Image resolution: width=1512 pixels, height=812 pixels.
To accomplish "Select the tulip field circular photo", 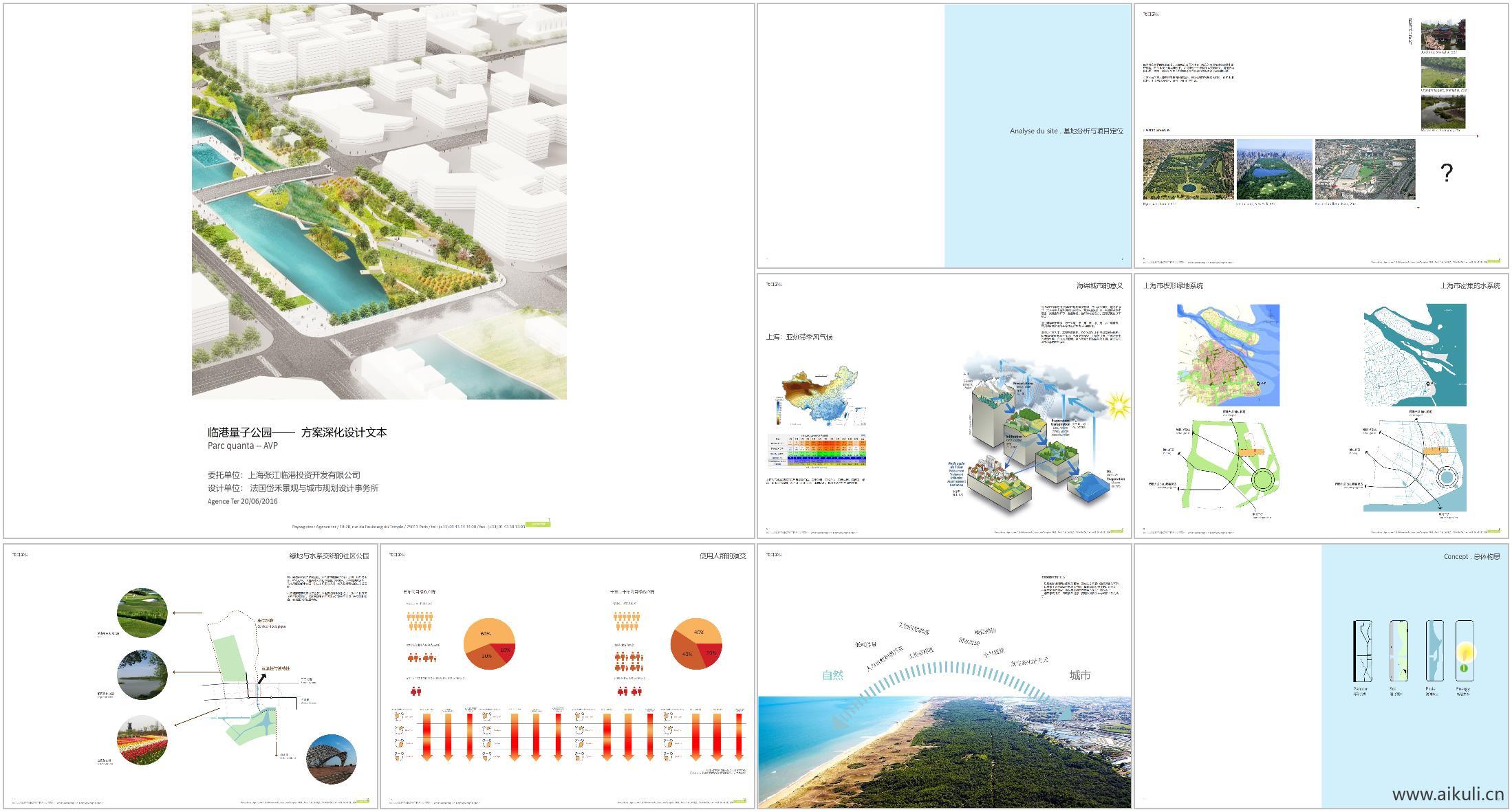I will pyautogui.click(x=143, y=740).
